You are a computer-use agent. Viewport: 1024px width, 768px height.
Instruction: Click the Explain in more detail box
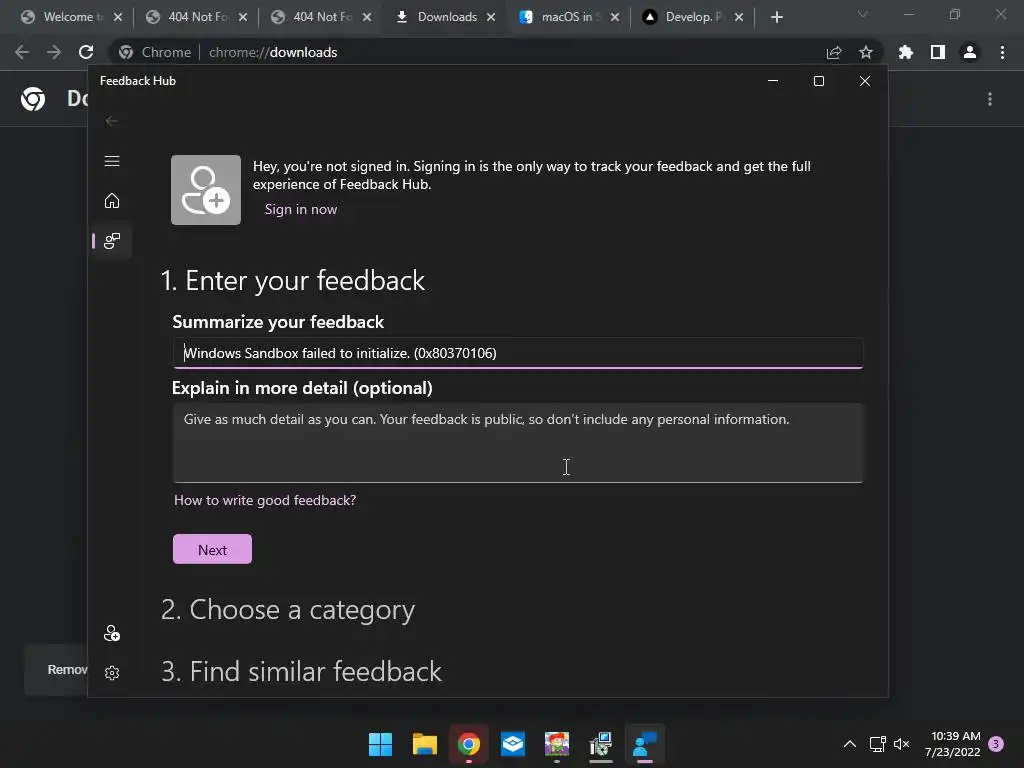518,443
